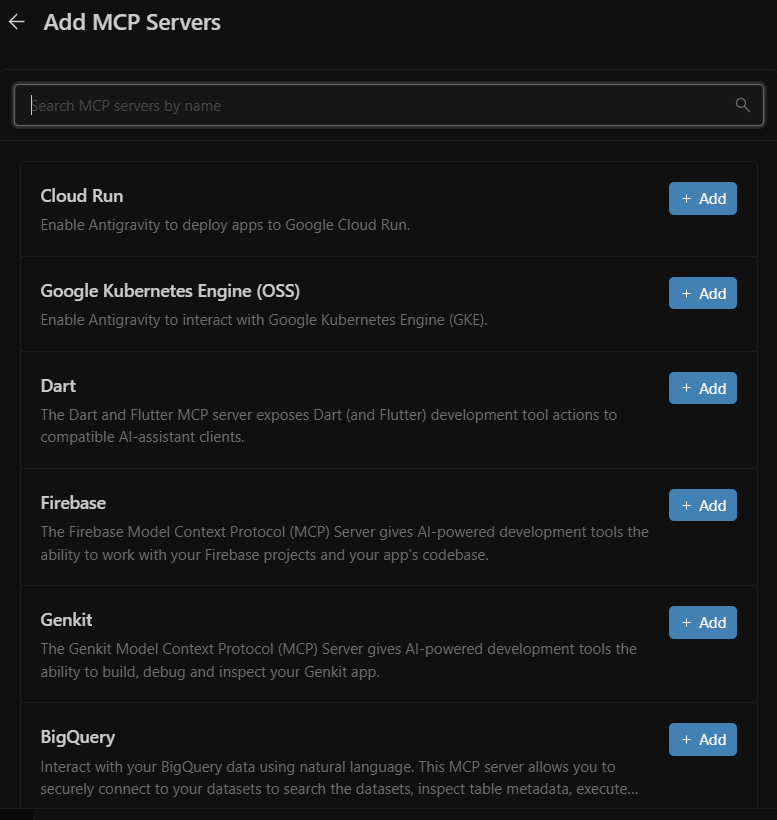This screenshot has height=820, width=777.
Task: Add the Google Kubernetes Engine (OSS) server
Action: pos(703,293)
